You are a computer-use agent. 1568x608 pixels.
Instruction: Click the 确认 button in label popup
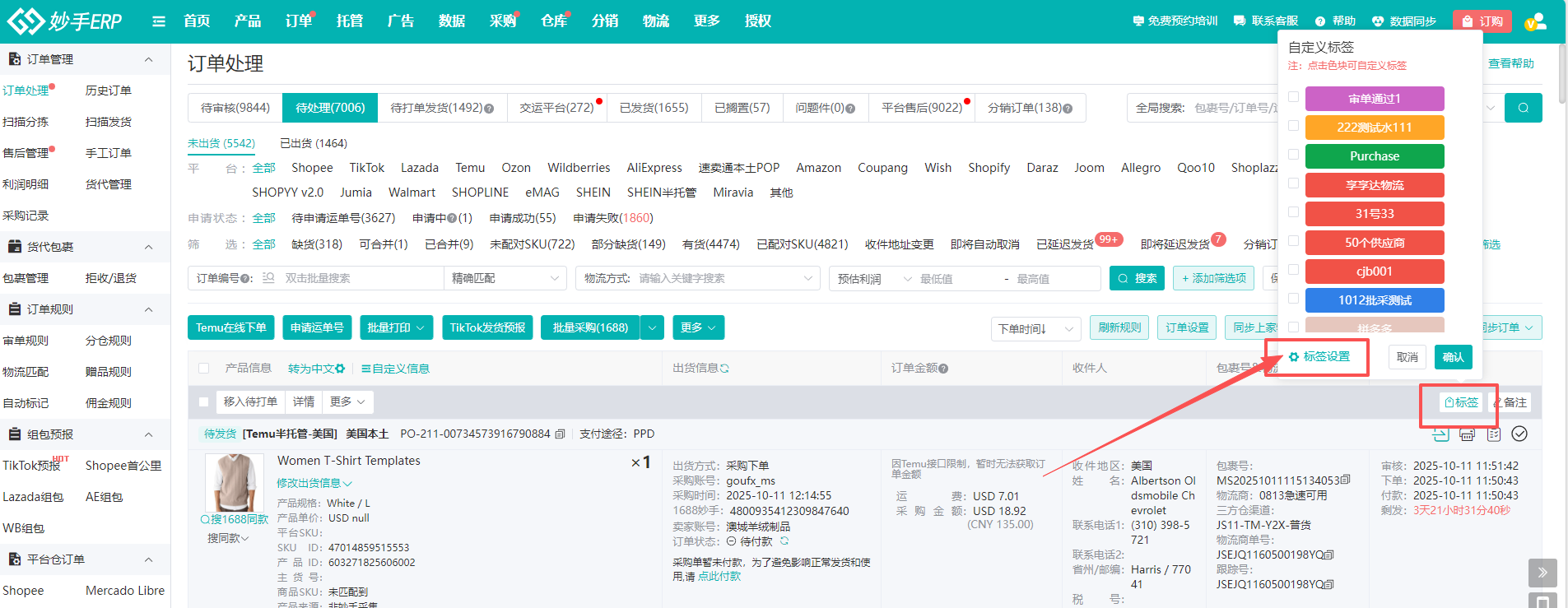tap(1453, 357)
